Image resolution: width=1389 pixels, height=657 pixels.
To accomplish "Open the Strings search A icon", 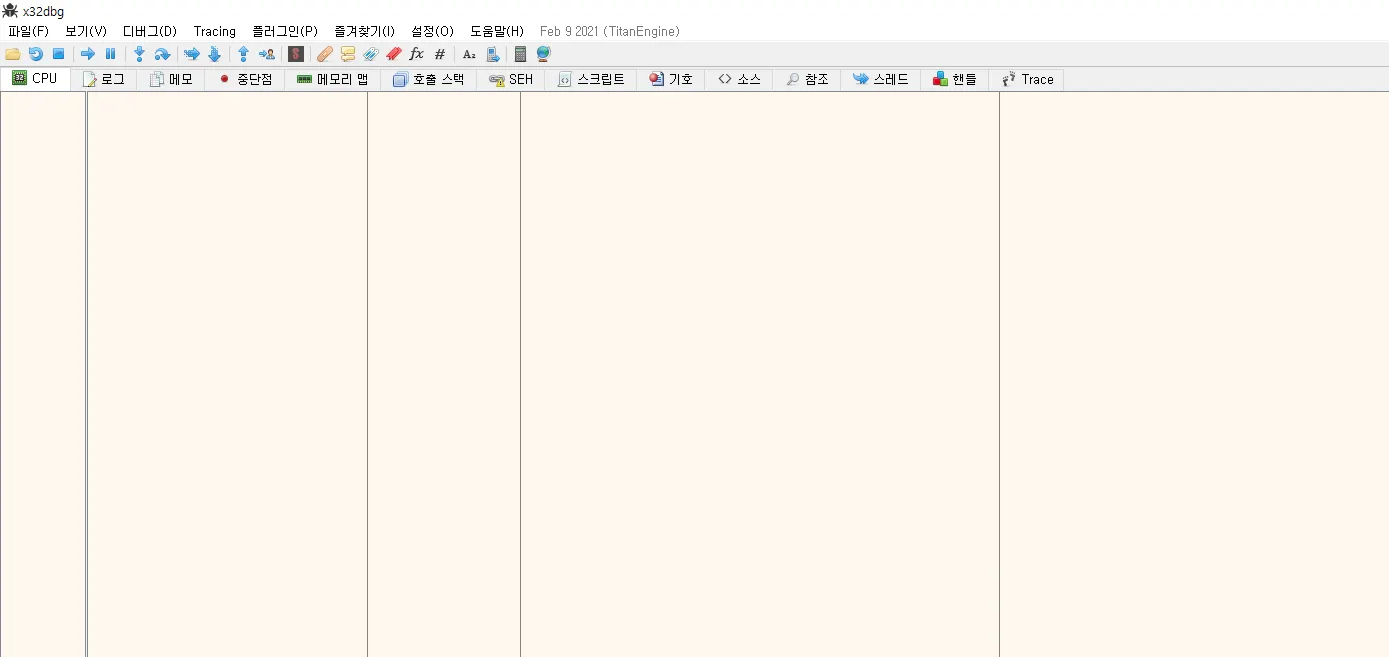I will tap(469, 54).
